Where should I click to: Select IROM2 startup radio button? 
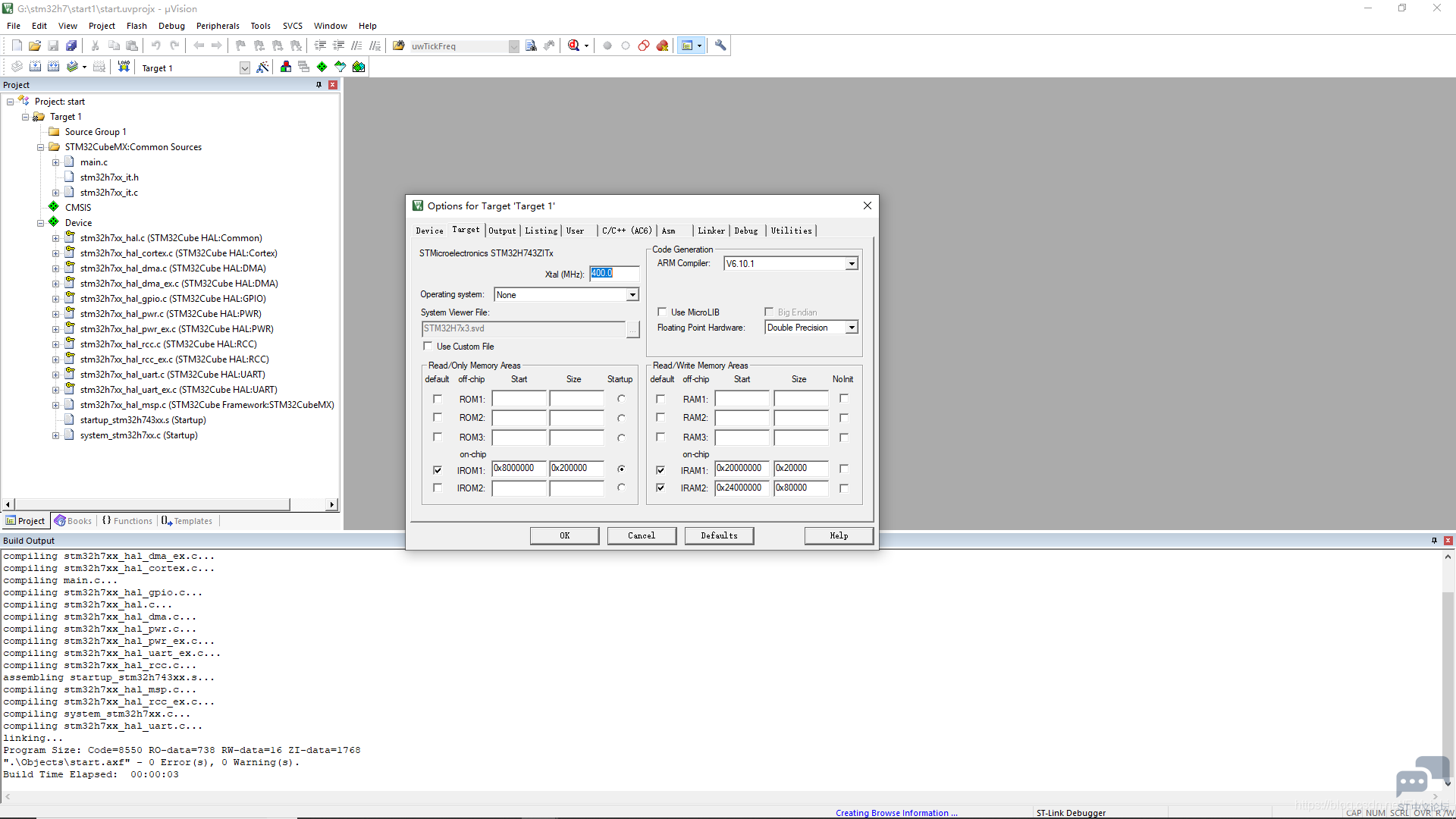point(621,488)
